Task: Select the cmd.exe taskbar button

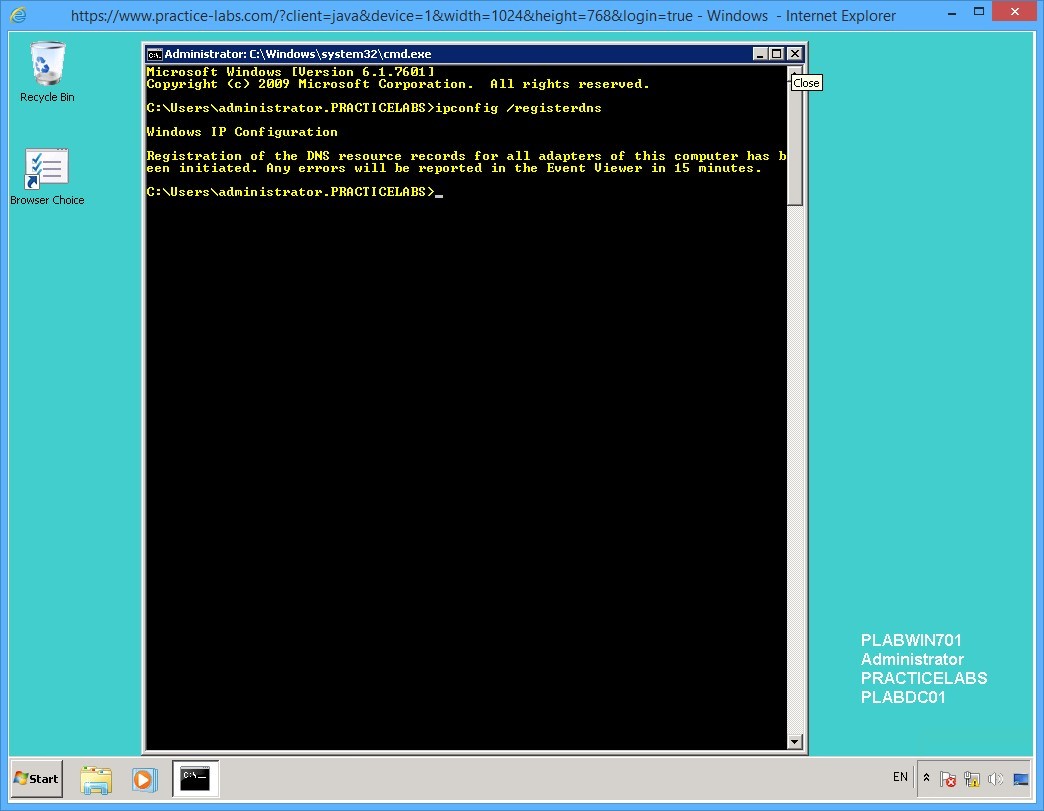Action: (x=194, y=779)
